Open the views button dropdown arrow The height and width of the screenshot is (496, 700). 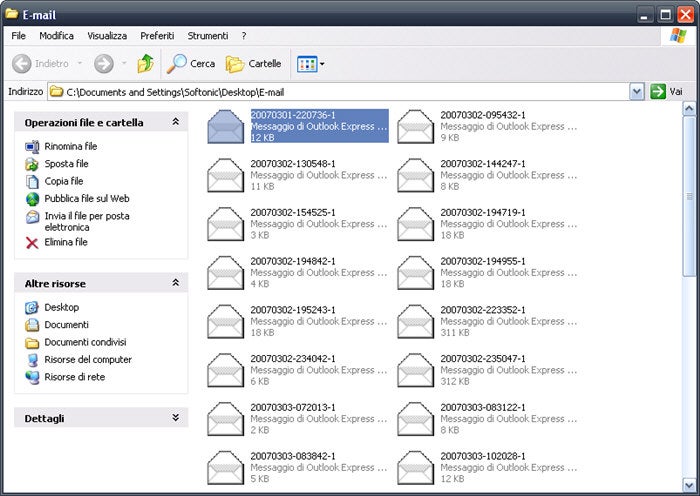point(322,64)
